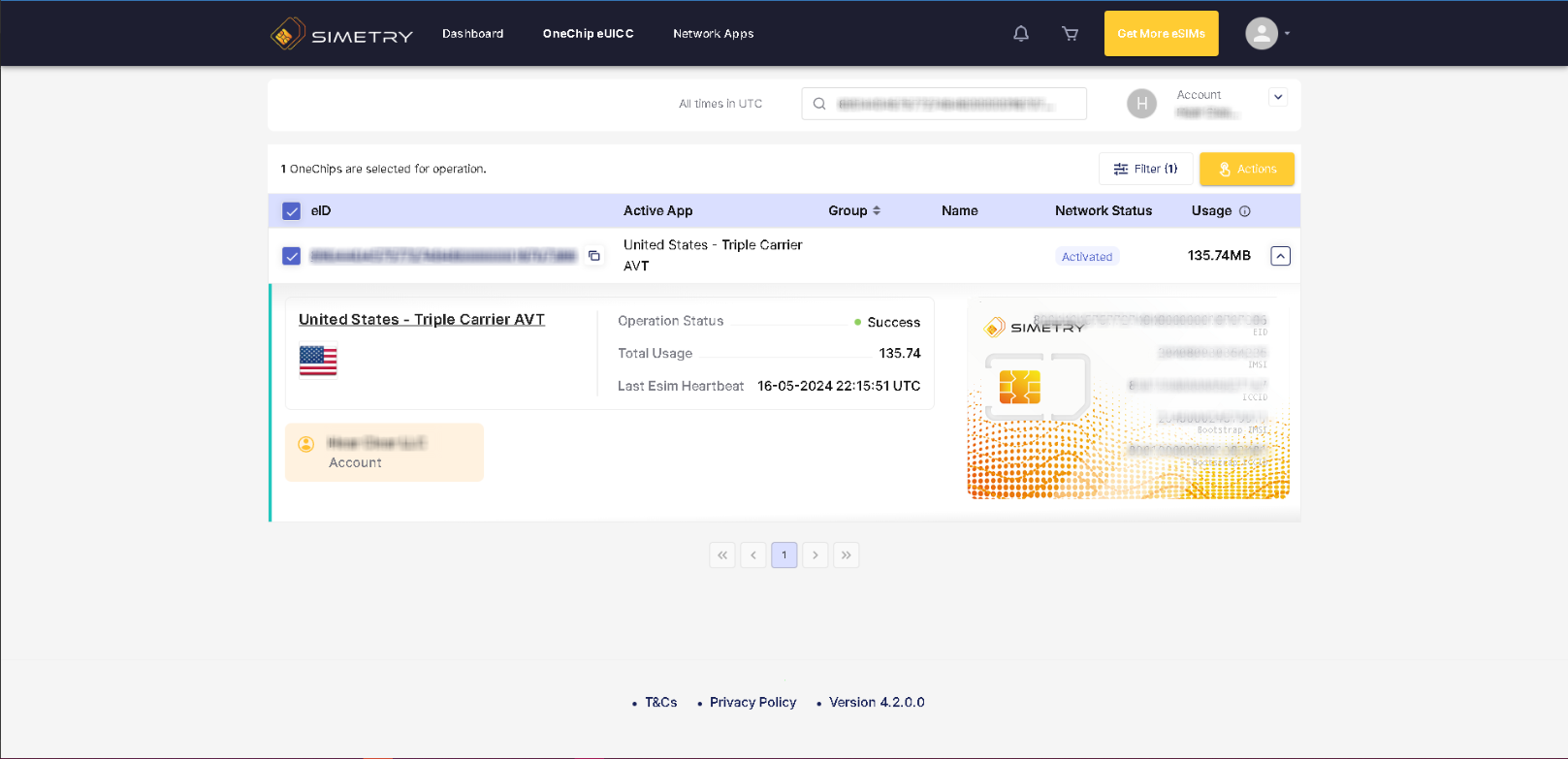Navigate to Network Apps

pos(714,34)
